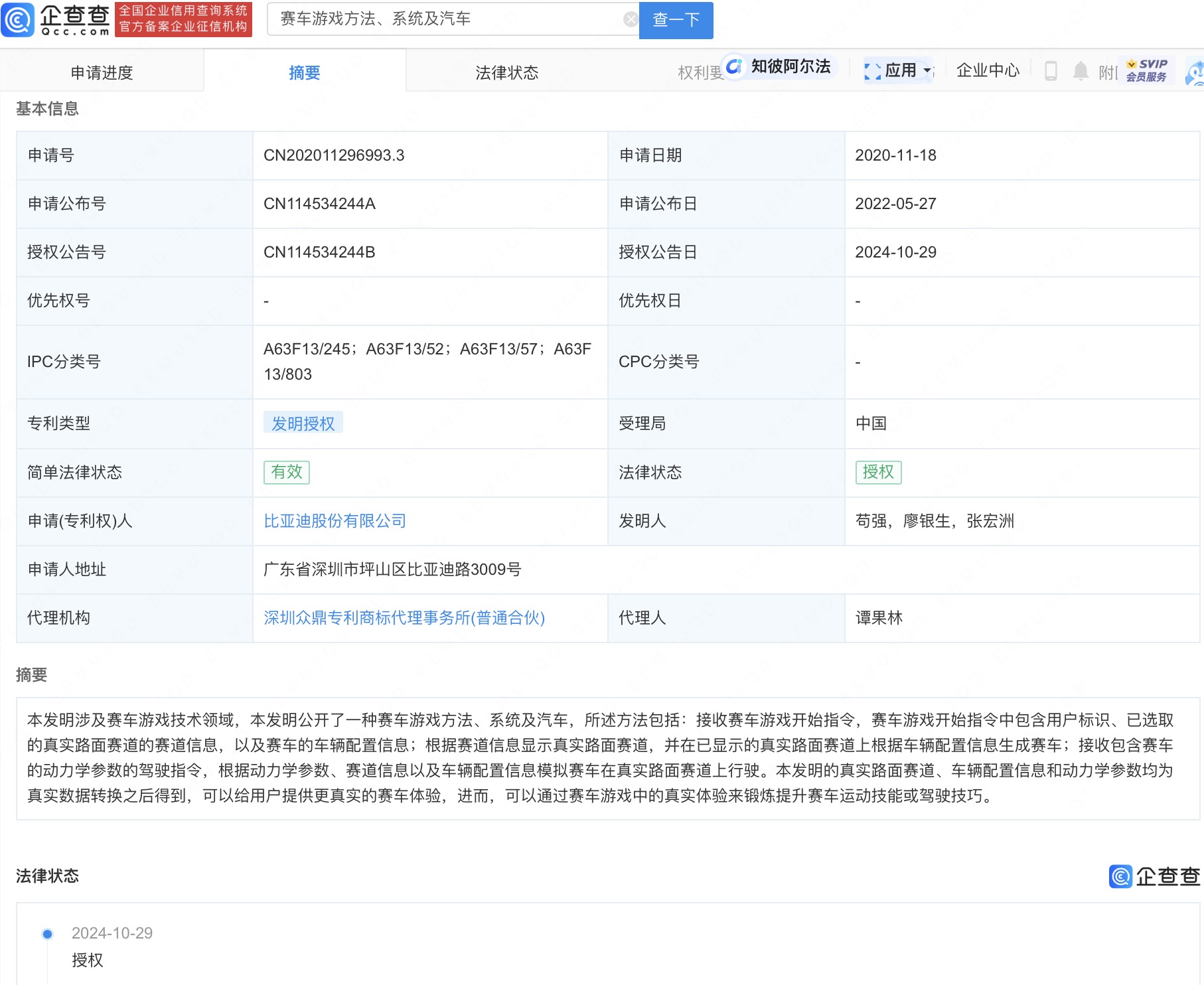The image size is (1204, 985).
Task: Click the 授权 legal status tag
Action: click(878, 473)
